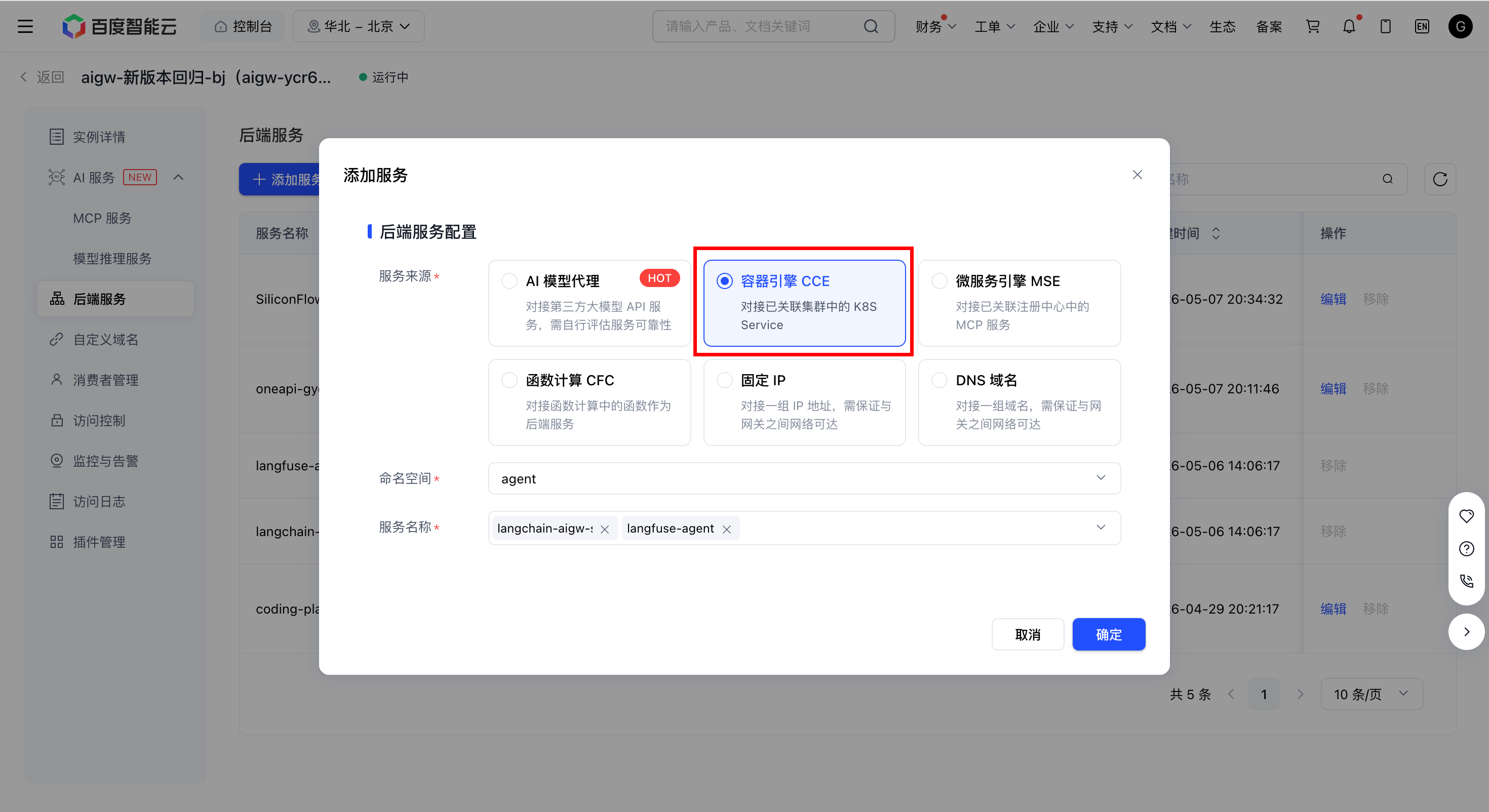Viewport: 1489px width, 812px height.
Task: Click the search magnifier icon in top bar
Action: [871, 27]
